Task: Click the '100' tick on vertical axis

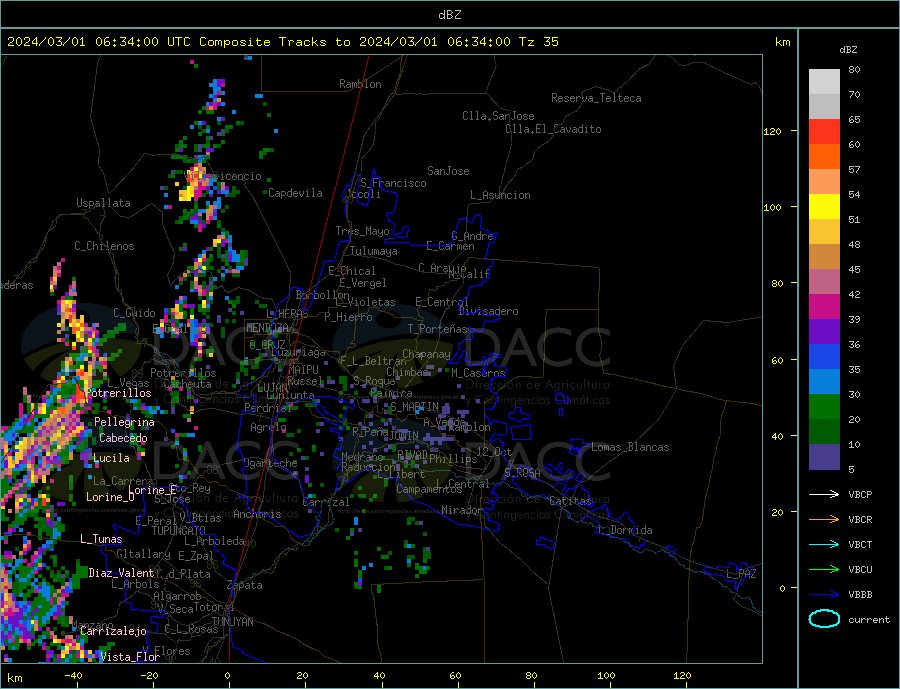Action: (773, 207)
